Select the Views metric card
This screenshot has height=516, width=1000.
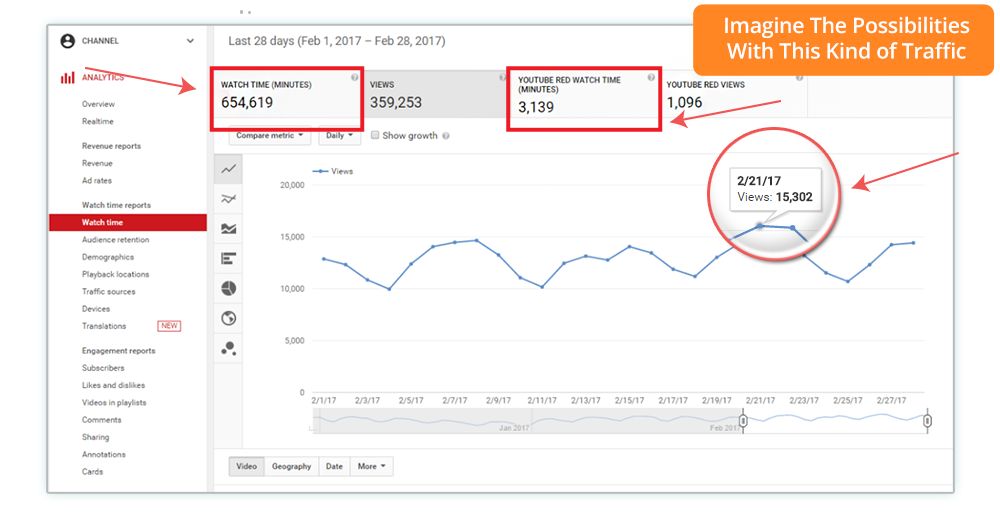pos(436,94)
